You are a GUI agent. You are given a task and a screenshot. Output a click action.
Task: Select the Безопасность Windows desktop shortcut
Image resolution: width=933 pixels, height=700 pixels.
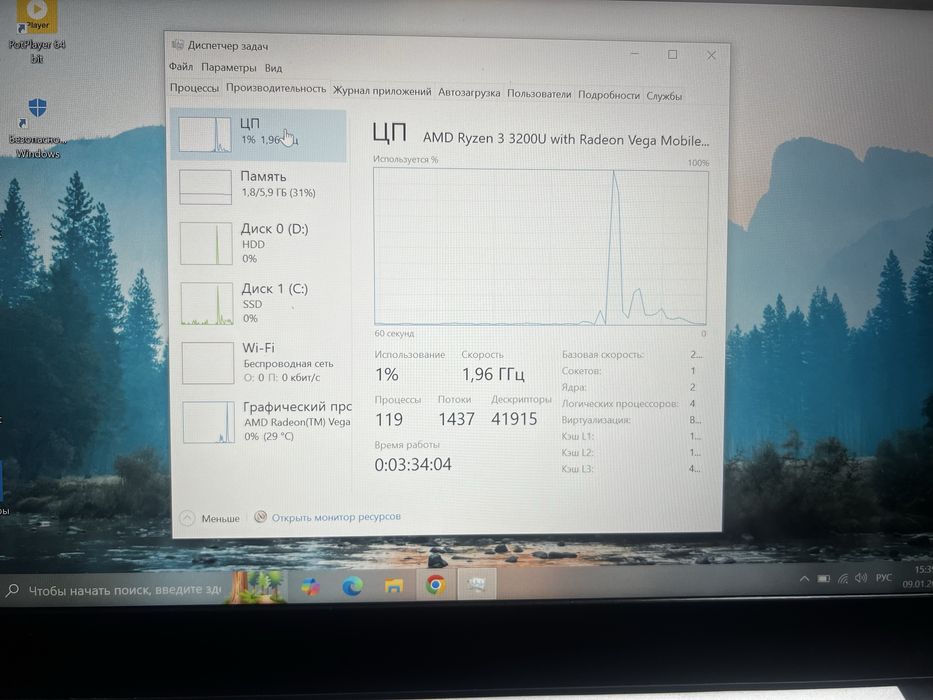click(37, 128)
